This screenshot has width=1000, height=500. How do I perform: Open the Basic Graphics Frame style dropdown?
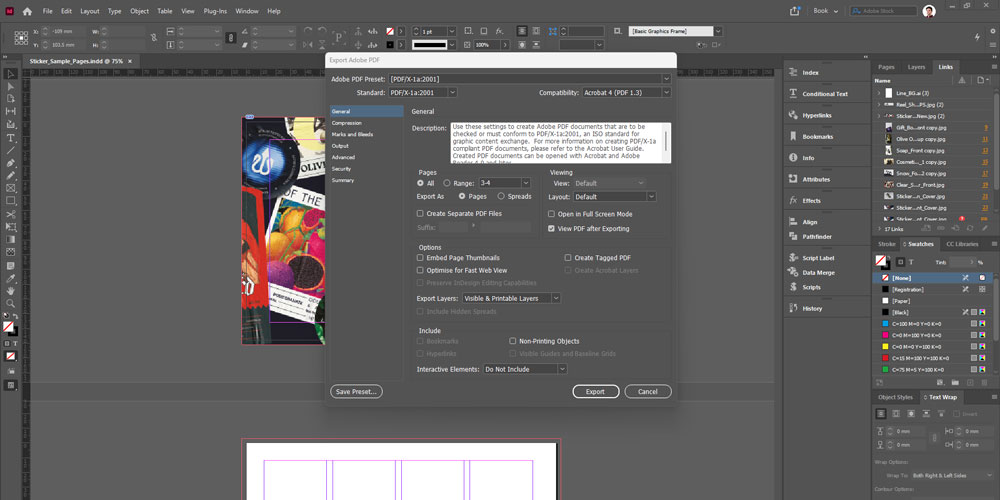point(718,31)
